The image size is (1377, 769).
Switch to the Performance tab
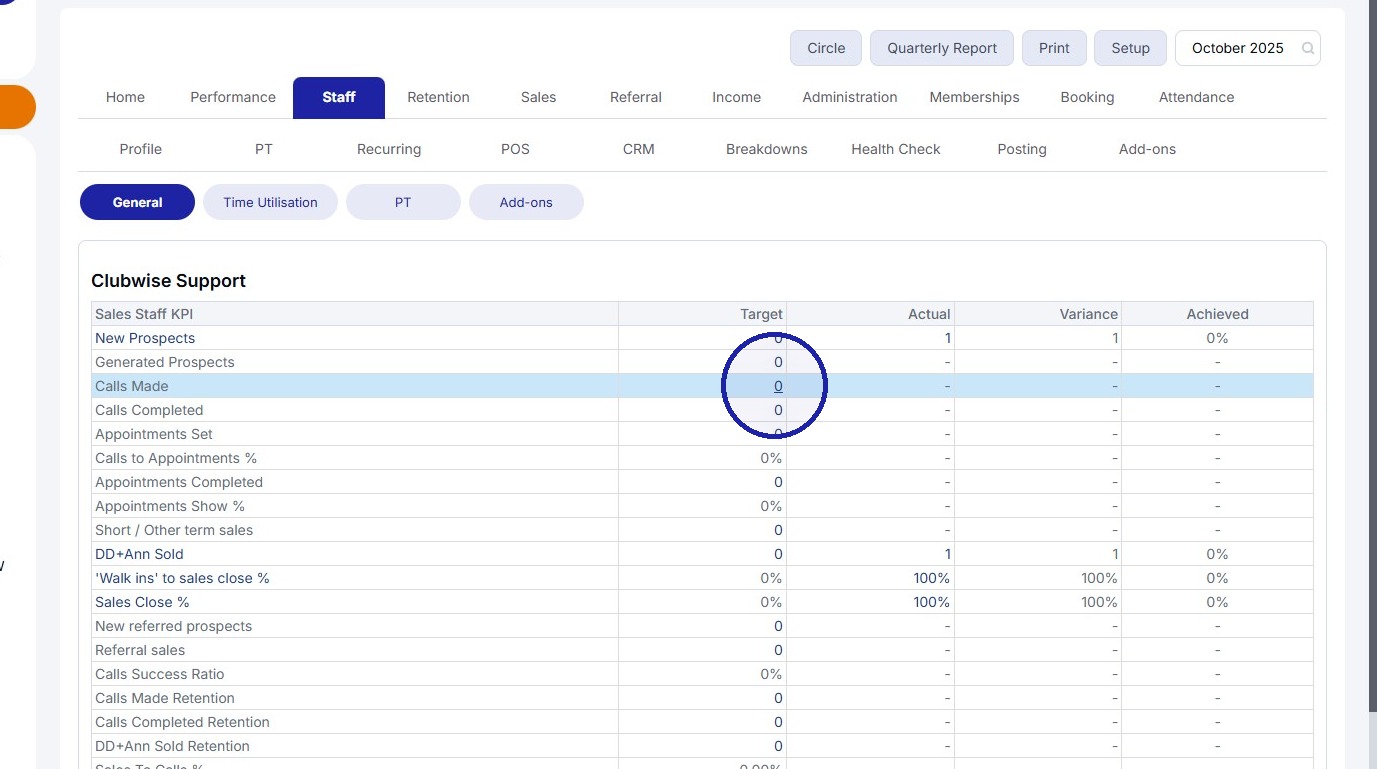tap(233, 97)
